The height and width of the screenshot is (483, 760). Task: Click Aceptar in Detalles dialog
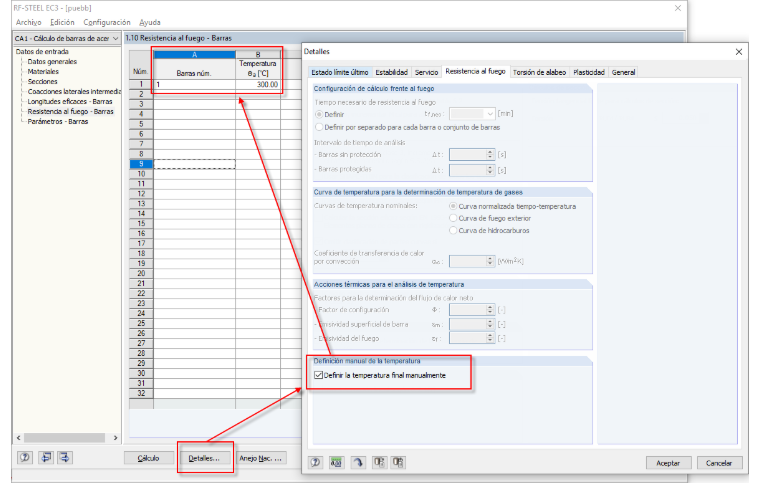point(668,463)
